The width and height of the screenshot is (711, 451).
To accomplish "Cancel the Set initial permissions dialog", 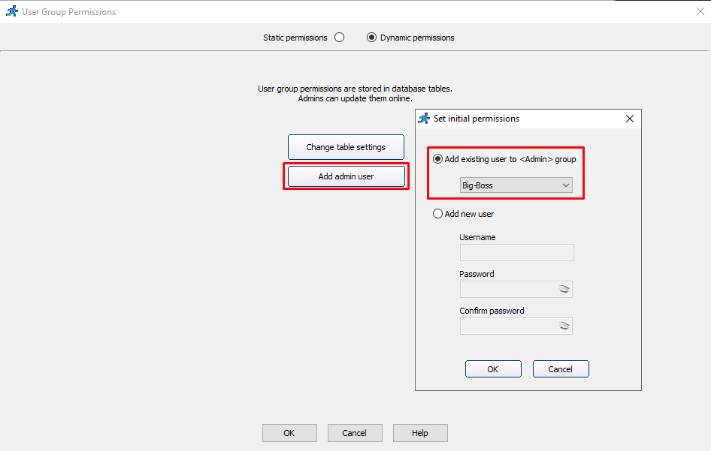I will 560,368.
